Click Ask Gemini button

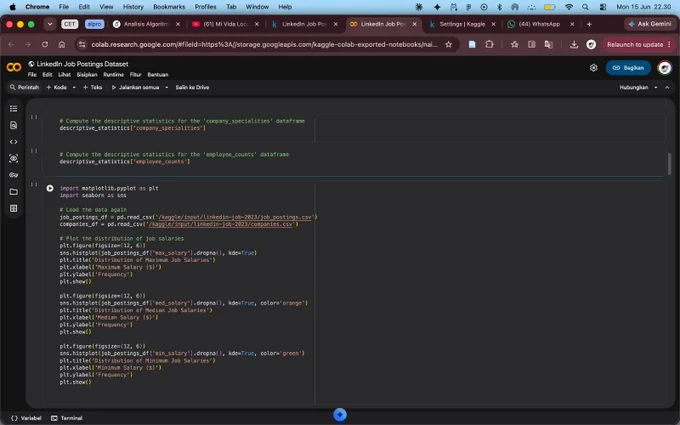pyautogui.click(x=650, y=24)
